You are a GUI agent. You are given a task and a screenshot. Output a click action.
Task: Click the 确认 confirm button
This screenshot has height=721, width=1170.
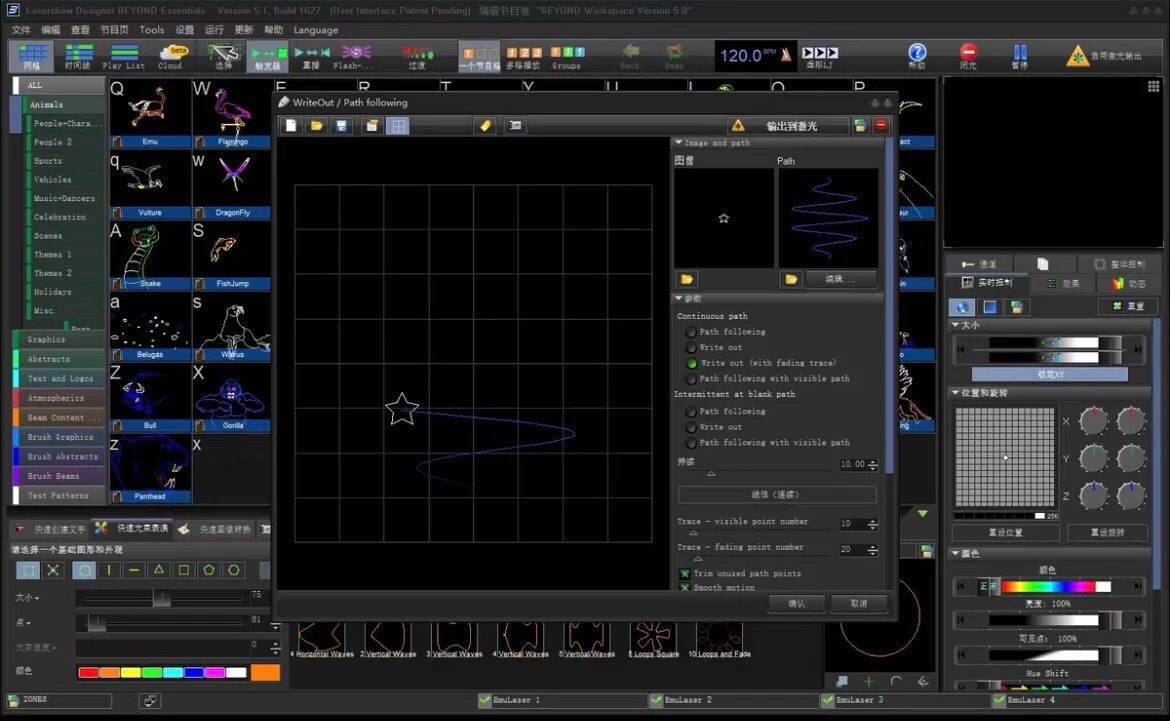(x=796, y=603)
